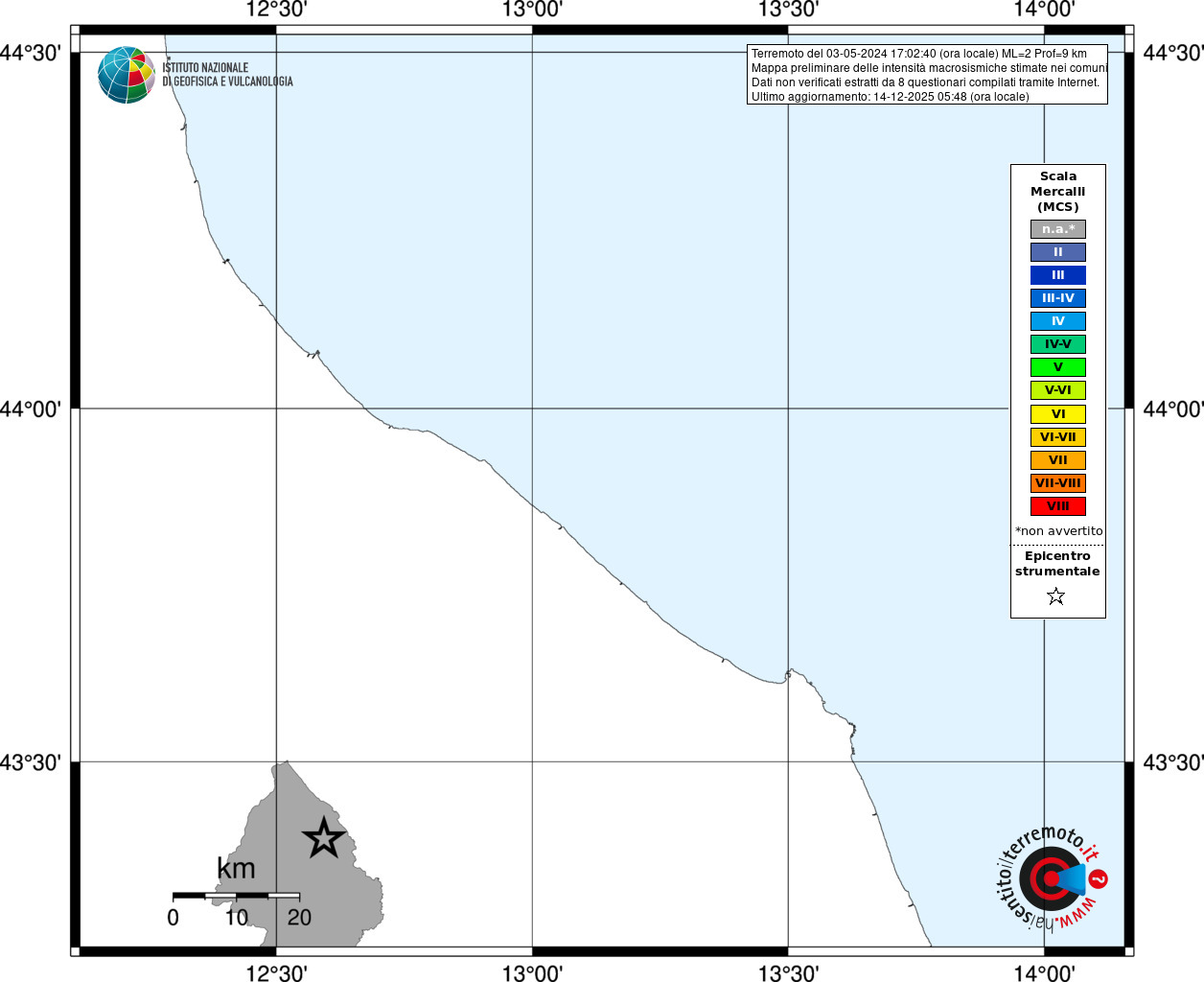Click the right 43°30' latitude label
This screenshot has height=982, width=1204.
[1173, 762]
